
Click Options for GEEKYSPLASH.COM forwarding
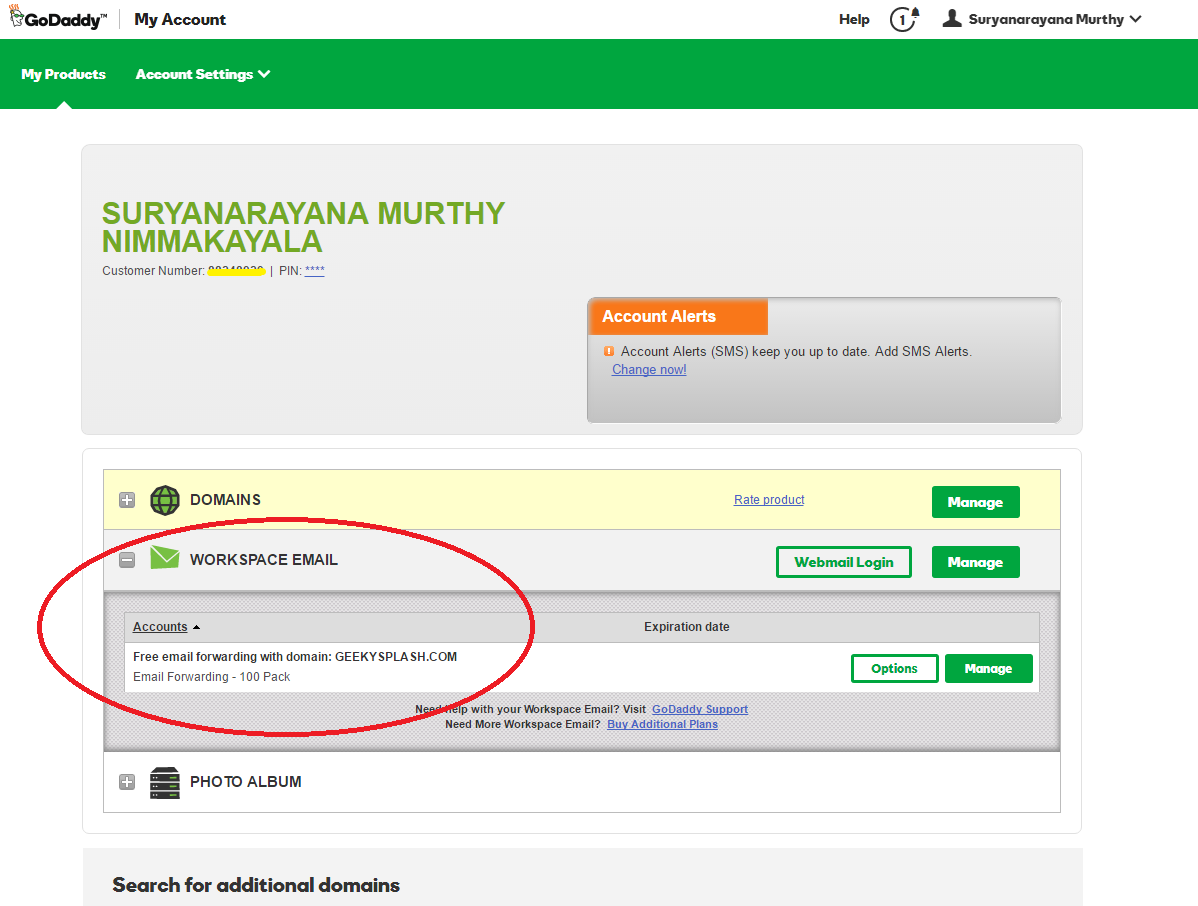(x=894, y=668)
